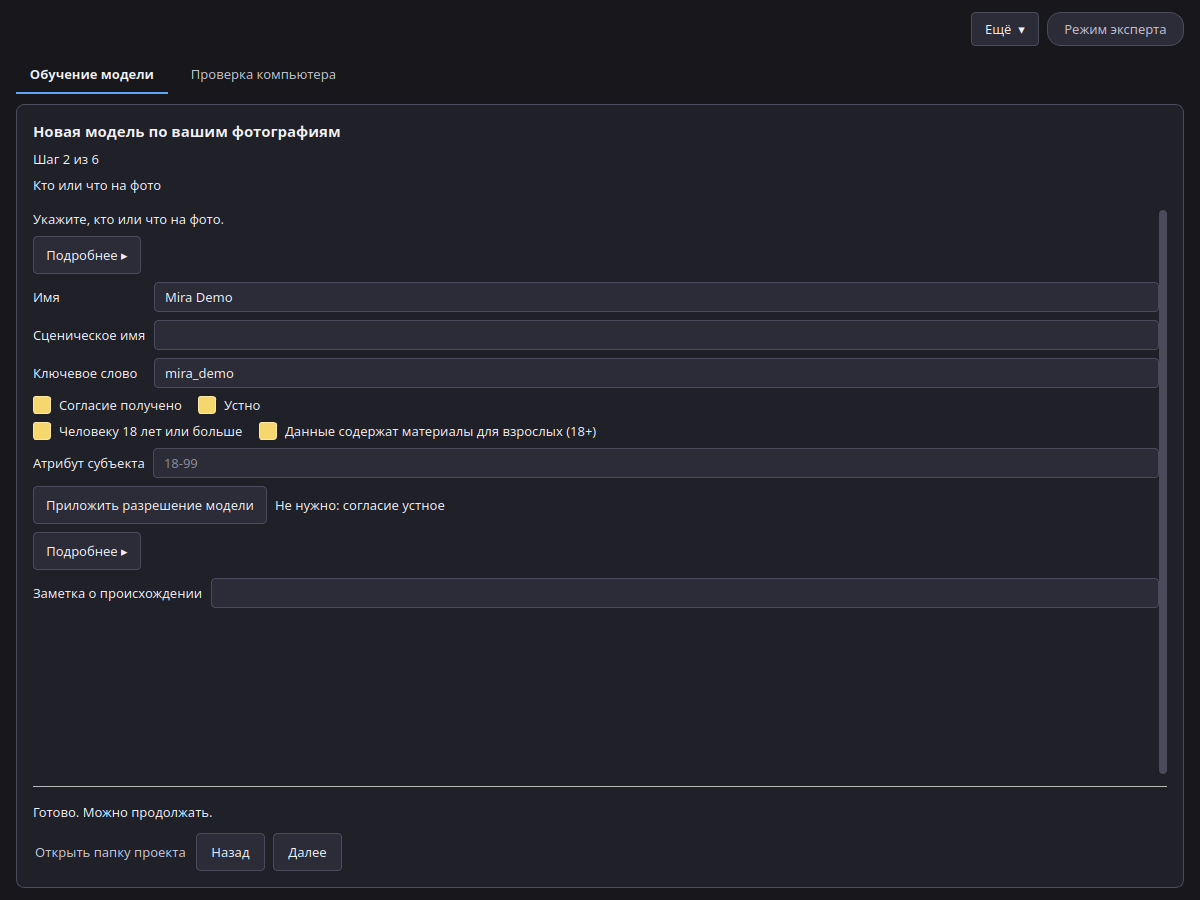
Task: Click the form's vertical scrollbar
Action: [x=1163, y=491]
